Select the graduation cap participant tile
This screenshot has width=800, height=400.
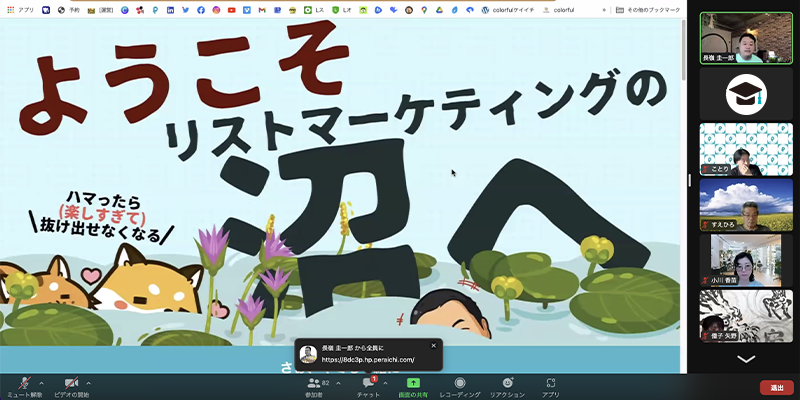pyautogui.click(x=746, y=94)
